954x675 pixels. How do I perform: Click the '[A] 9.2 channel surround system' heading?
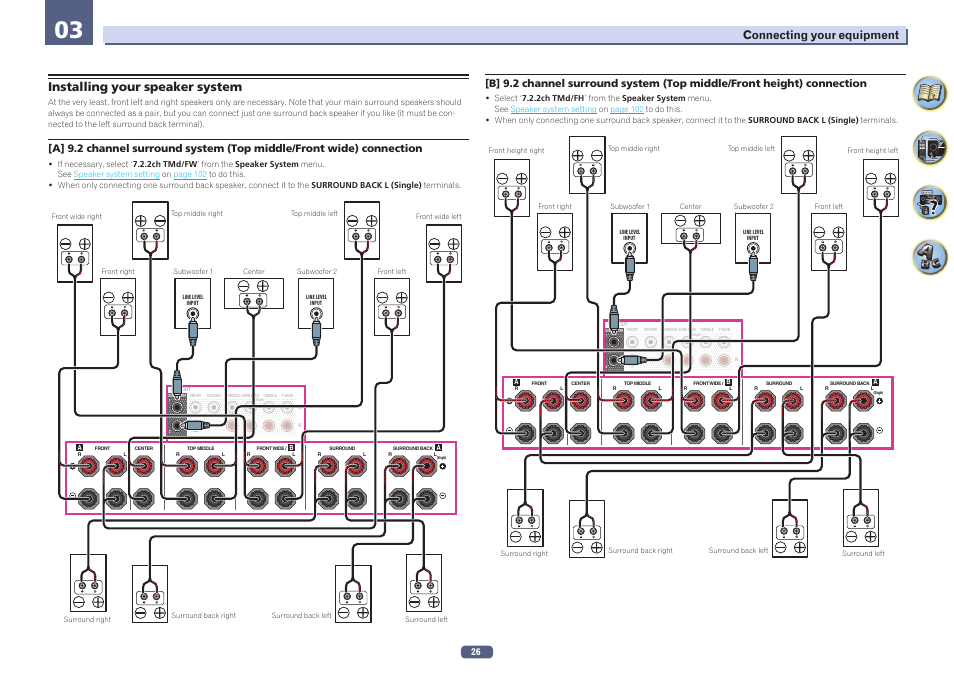click(x=235, y=148)
